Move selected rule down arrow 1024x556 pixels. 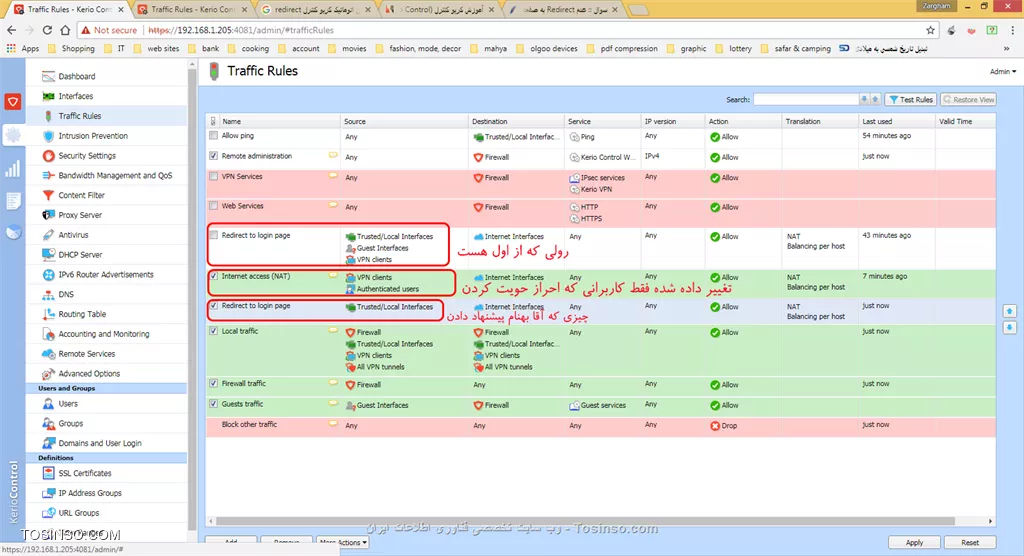[1010, 327]
